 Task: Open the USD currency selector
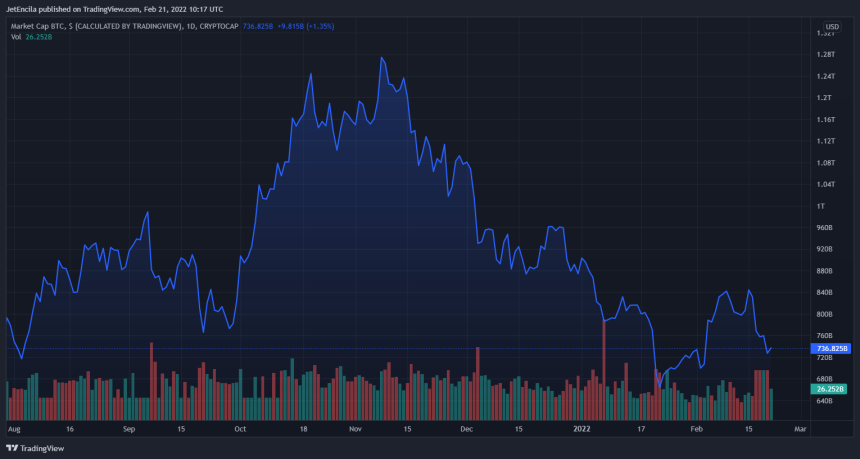(832, 26)
